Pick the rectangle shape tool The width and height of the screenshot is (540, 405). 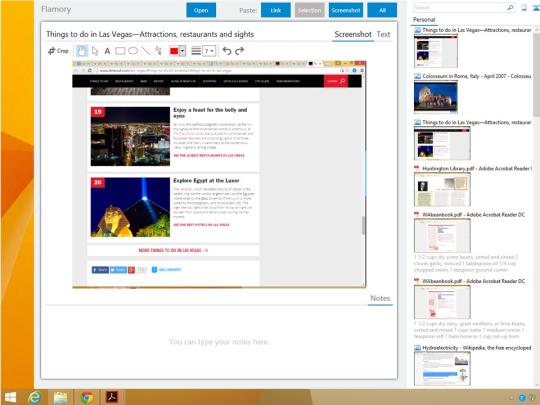(x=120, y=51)
